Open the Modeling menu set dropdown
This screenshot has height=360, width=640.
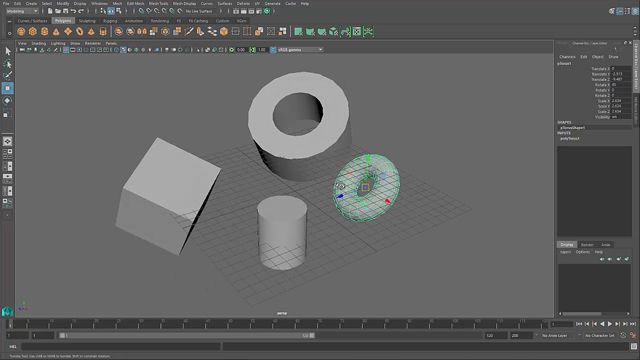[x=22, y=11]
